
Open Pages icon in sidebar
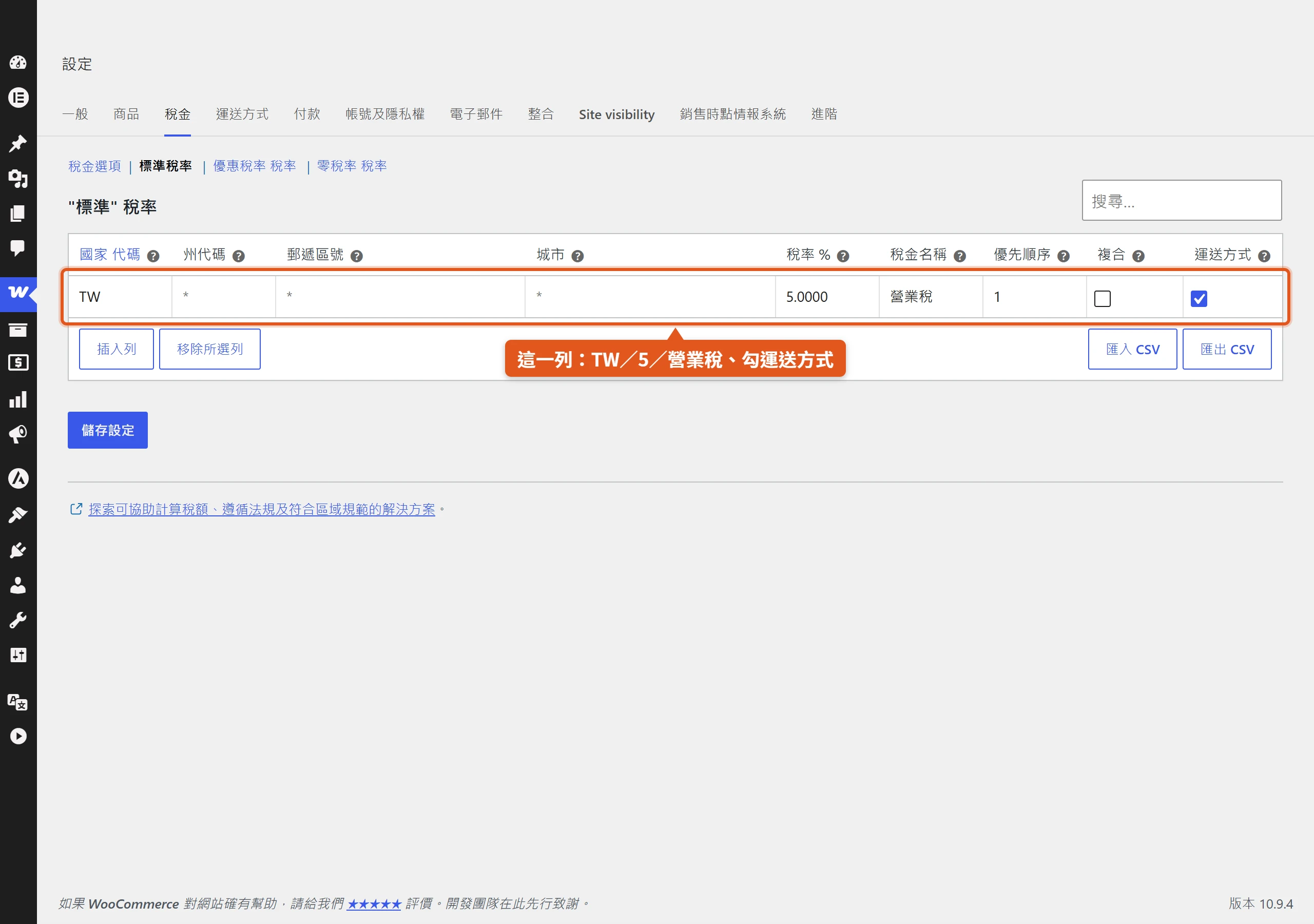pos(18,214)
